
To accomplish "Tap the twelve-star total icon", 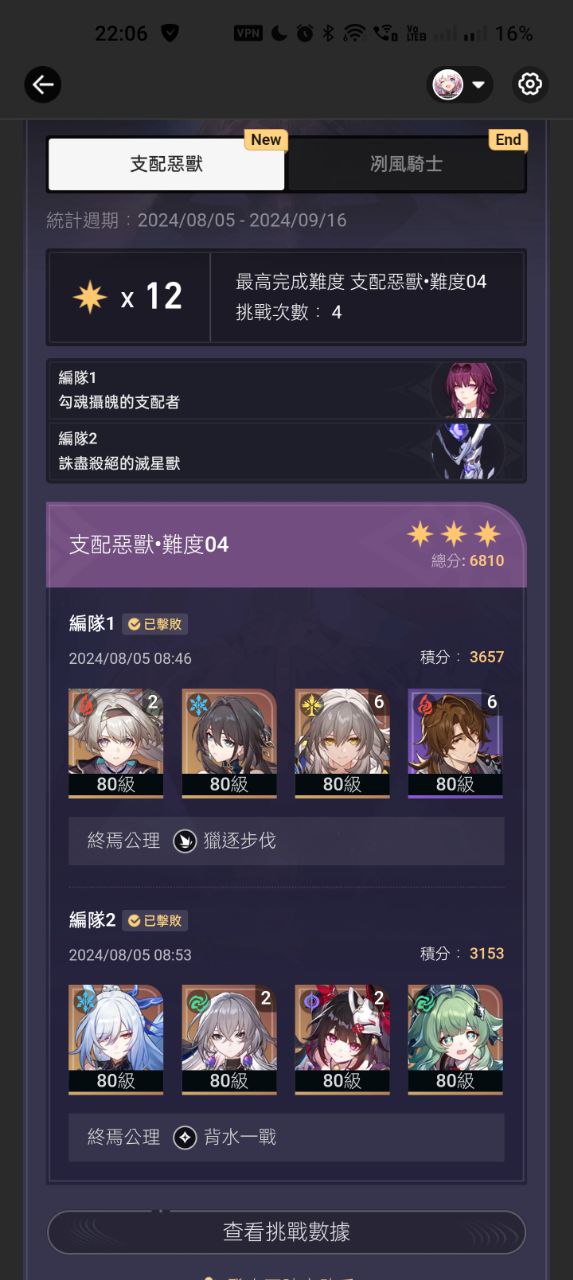I will (x=90, y=297).
